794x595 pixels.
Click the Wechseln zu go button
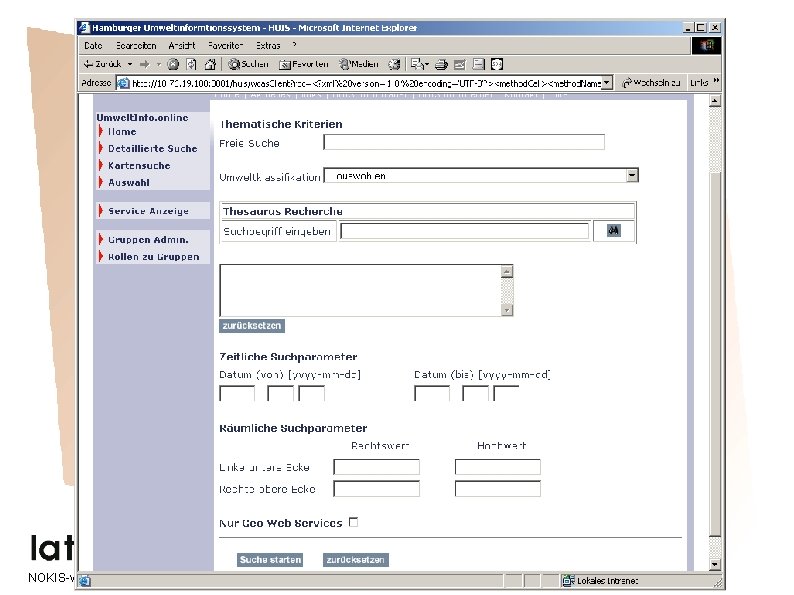(651, 83)
